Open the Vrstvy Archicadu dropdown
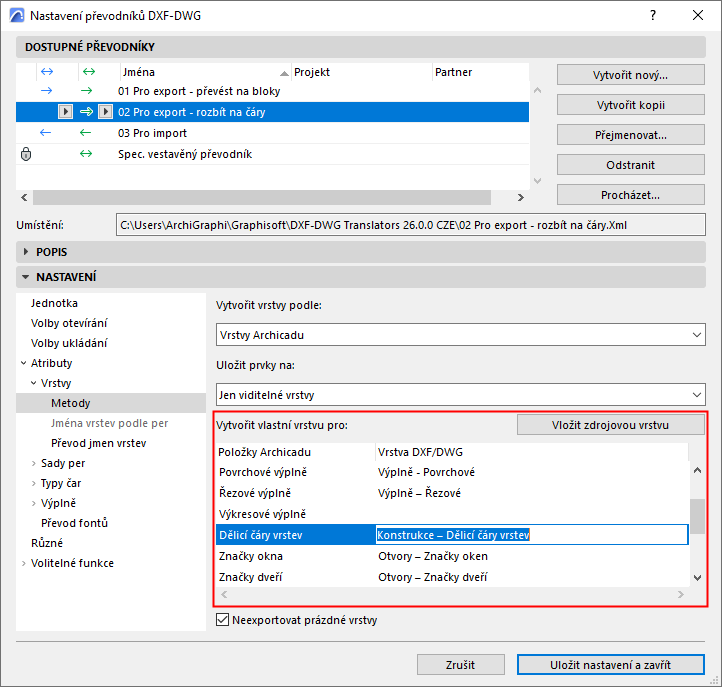722x687 pixels. click(461, 335)
